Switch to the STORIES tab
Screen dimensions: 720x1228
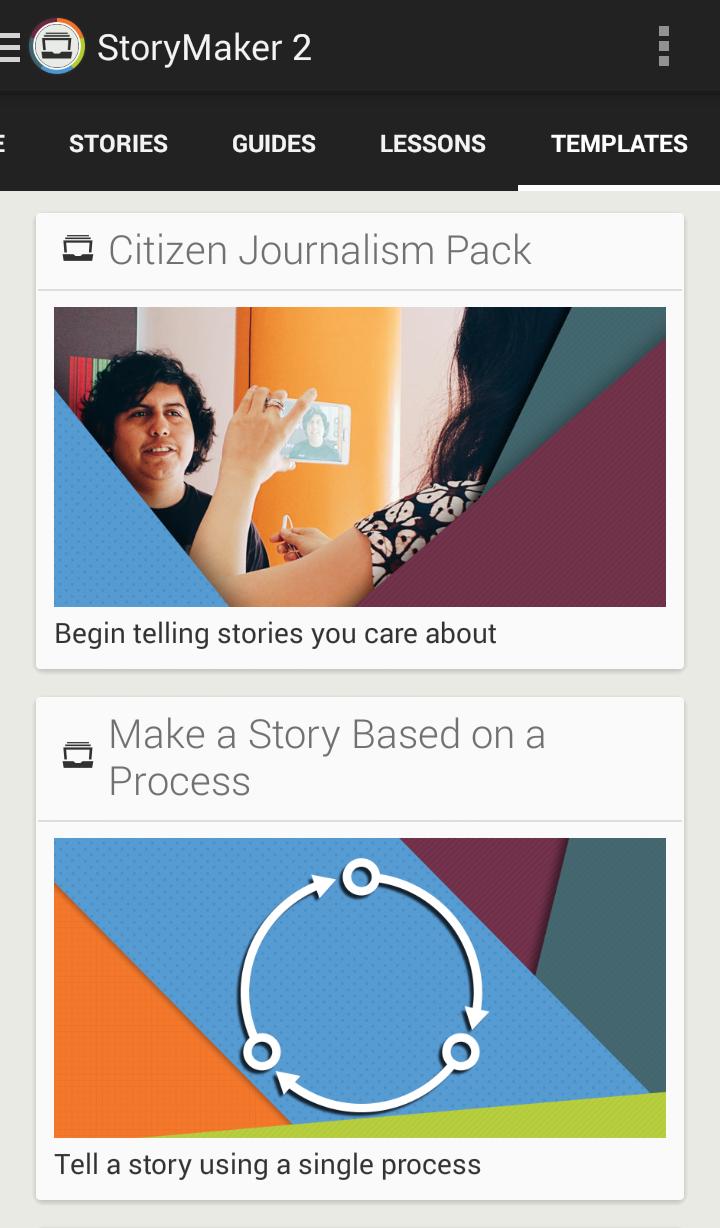point(117,143)
